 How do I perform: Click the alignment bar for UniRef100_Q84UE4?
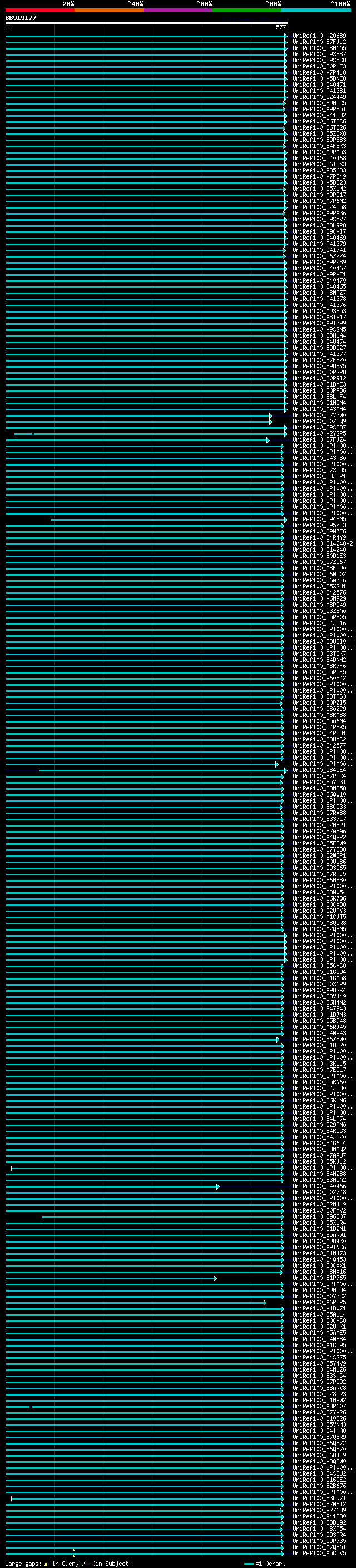(163, 770)
